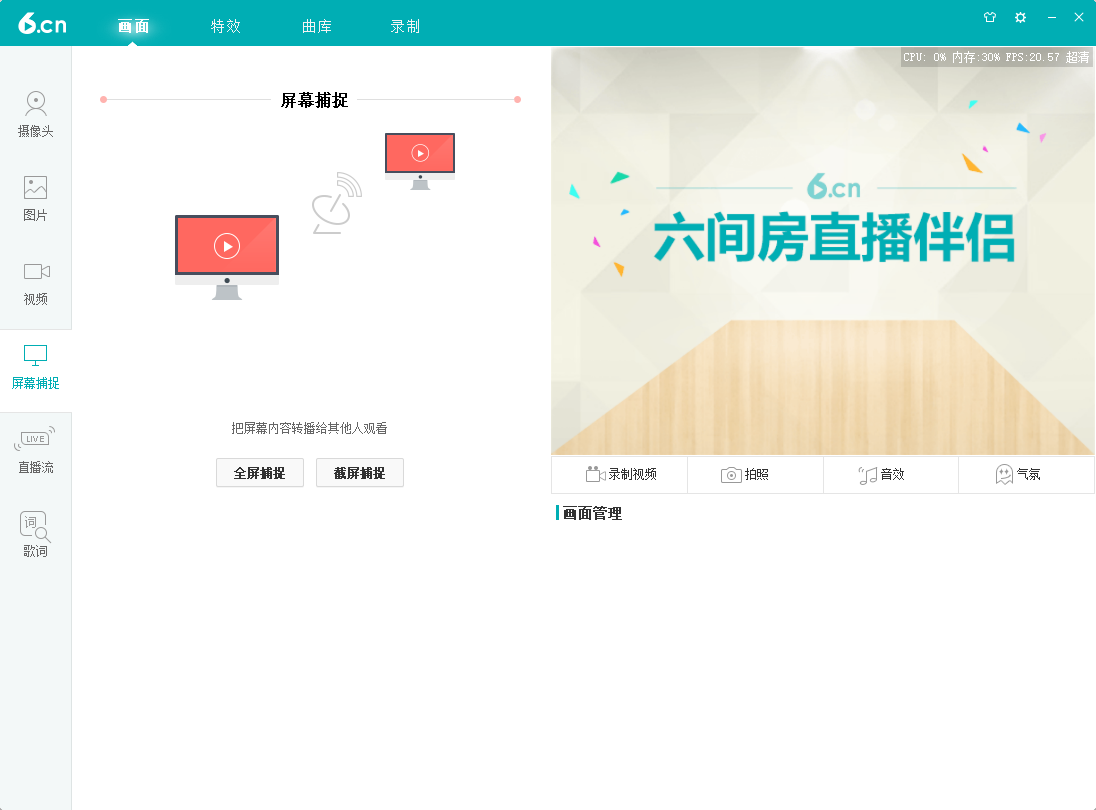Click the 6.cn logo in the title bar
Image resolution: width=1096 pixels, height=810 pixels.
[42, 24]
